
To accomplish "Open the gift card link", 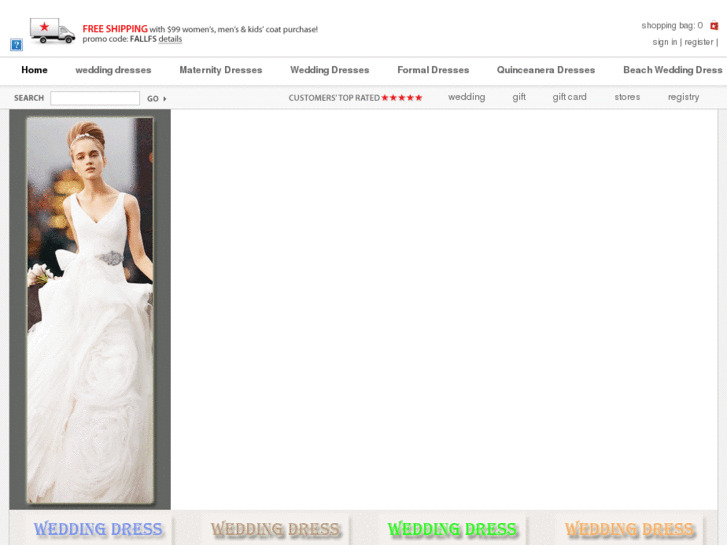I will tap(569, 97).
